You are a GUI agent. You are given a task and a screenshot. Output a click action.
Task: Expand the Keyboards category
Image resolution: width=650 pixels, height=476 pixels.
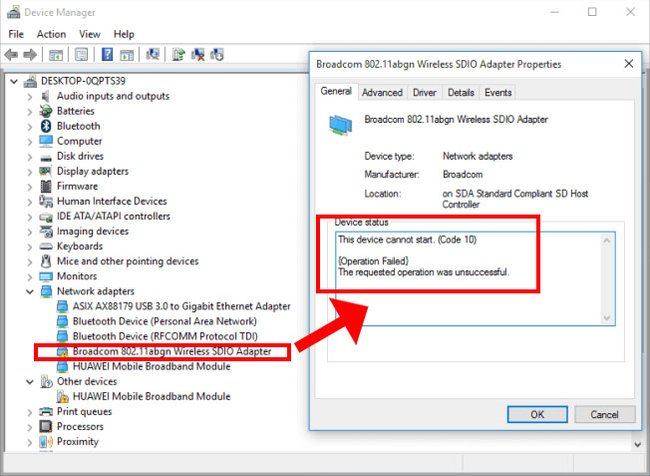click(30, 246)
